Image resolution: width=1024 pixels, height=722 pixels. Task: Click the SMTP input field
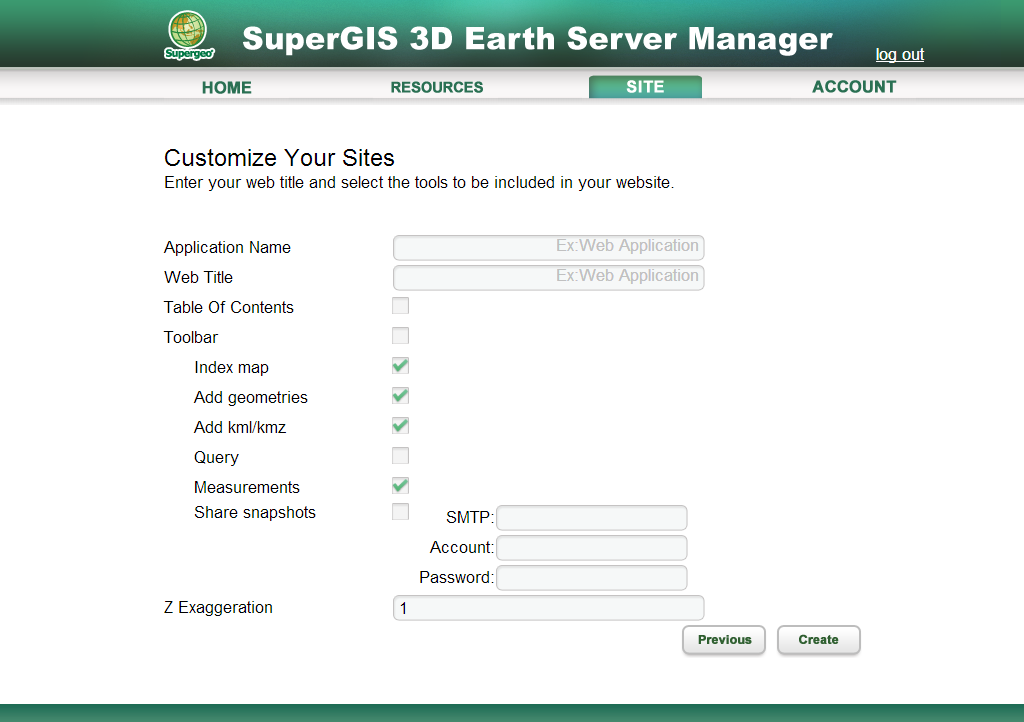pos(592,518)
